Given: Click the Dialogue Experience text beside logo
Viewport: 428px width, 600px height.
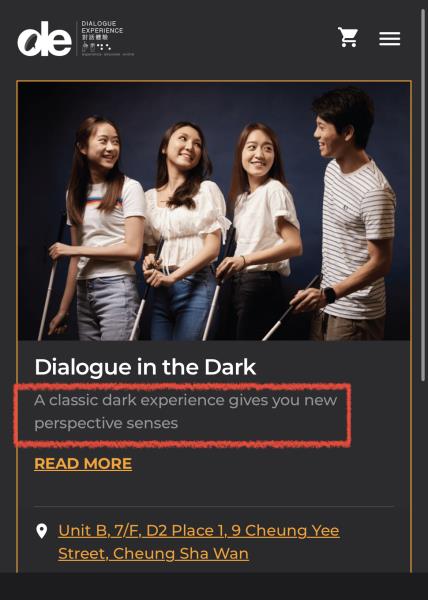Looking at the screenshot, I should 102,30.
